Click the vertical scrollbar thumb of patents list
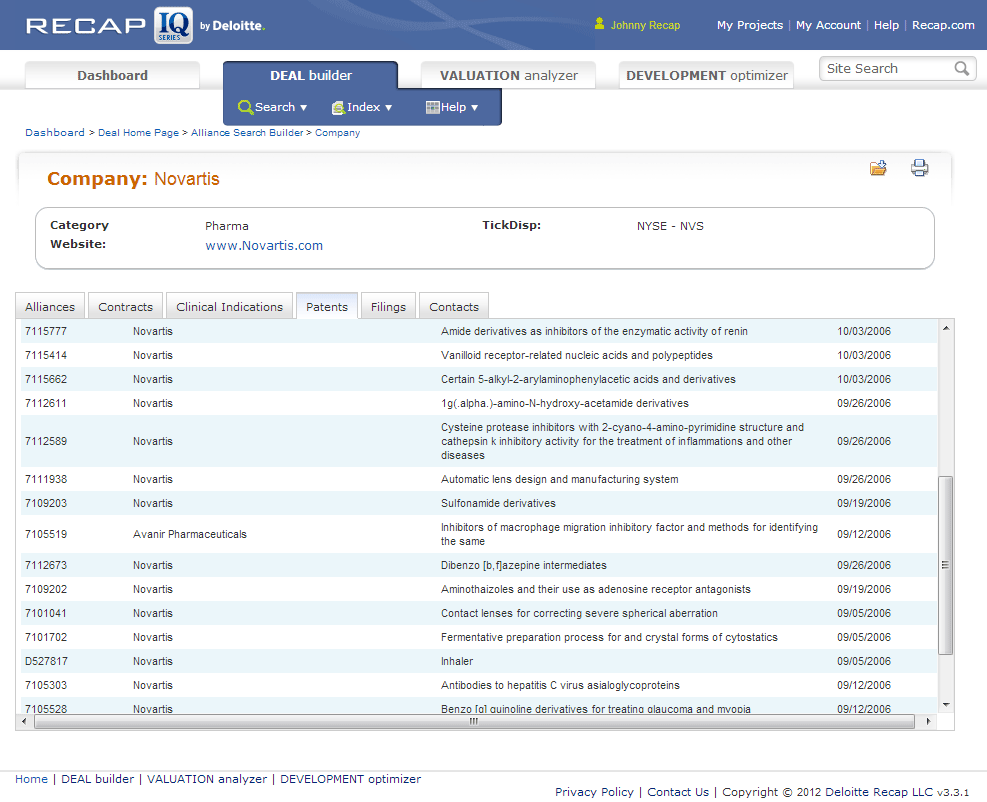This screenshot has height=802, width=987. point(945,565)
